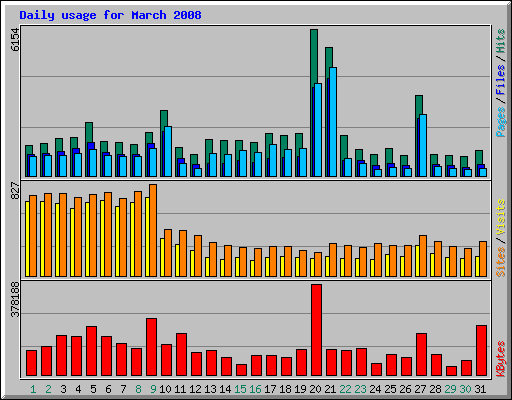Click the Visits legend label
This screenshot has width=512, height=400.
(x=500, y=218)
